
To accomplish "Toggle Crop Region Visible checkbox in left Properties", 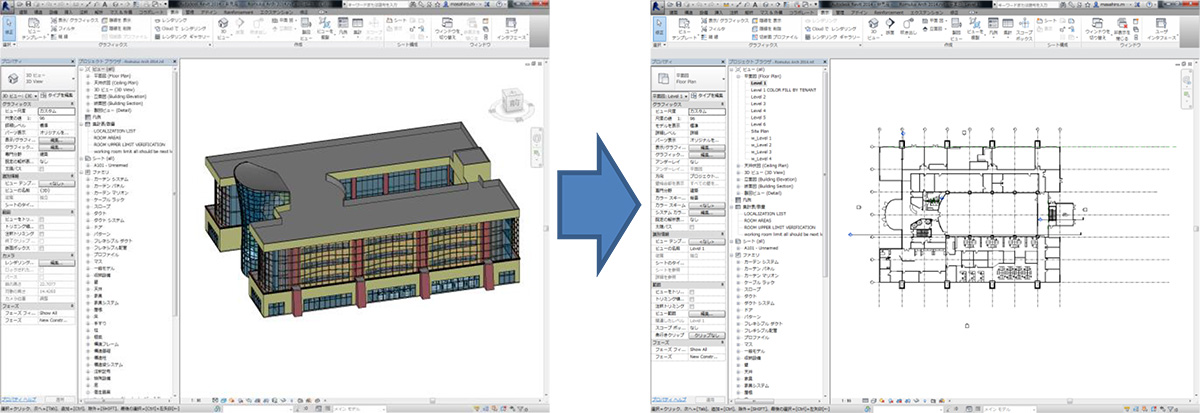I will point(42,226).
